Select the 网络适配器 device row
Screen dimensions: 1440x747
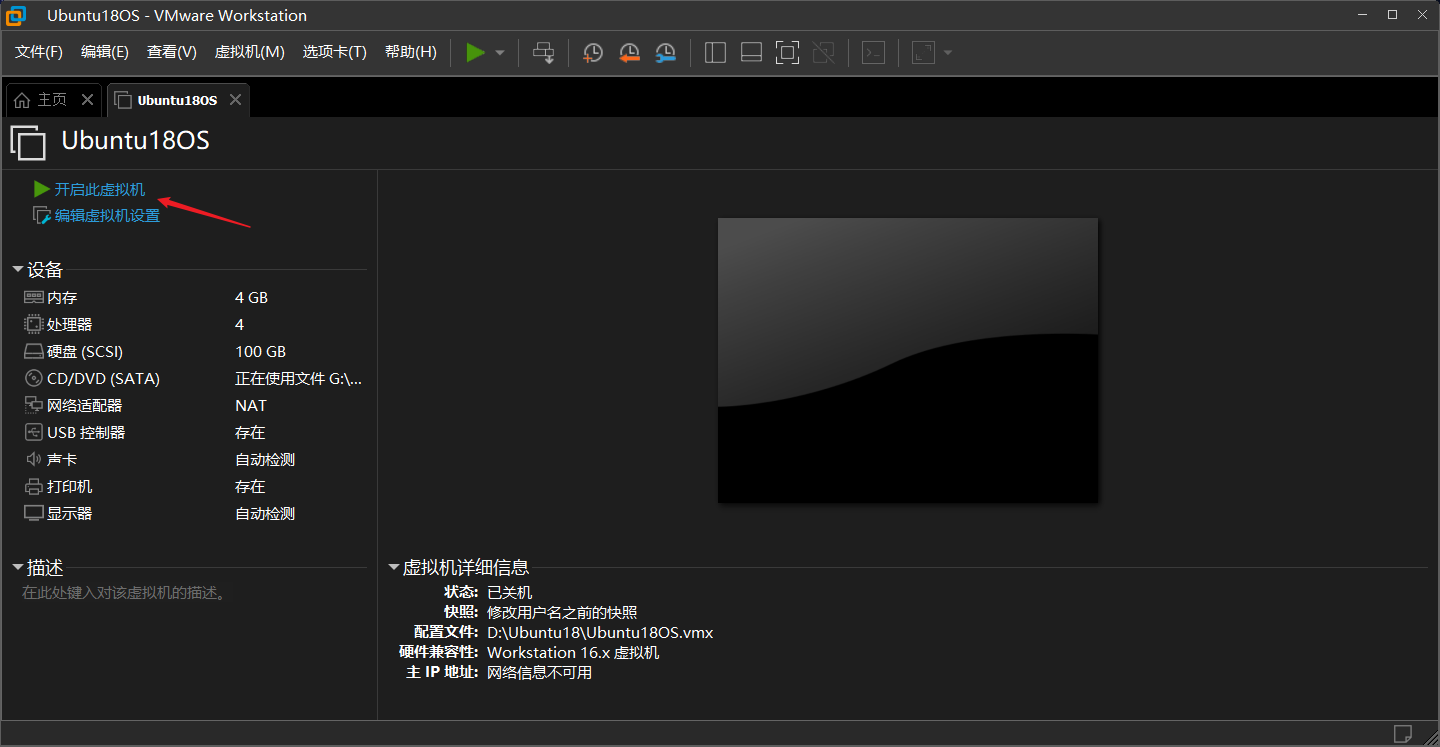point(193,406)
